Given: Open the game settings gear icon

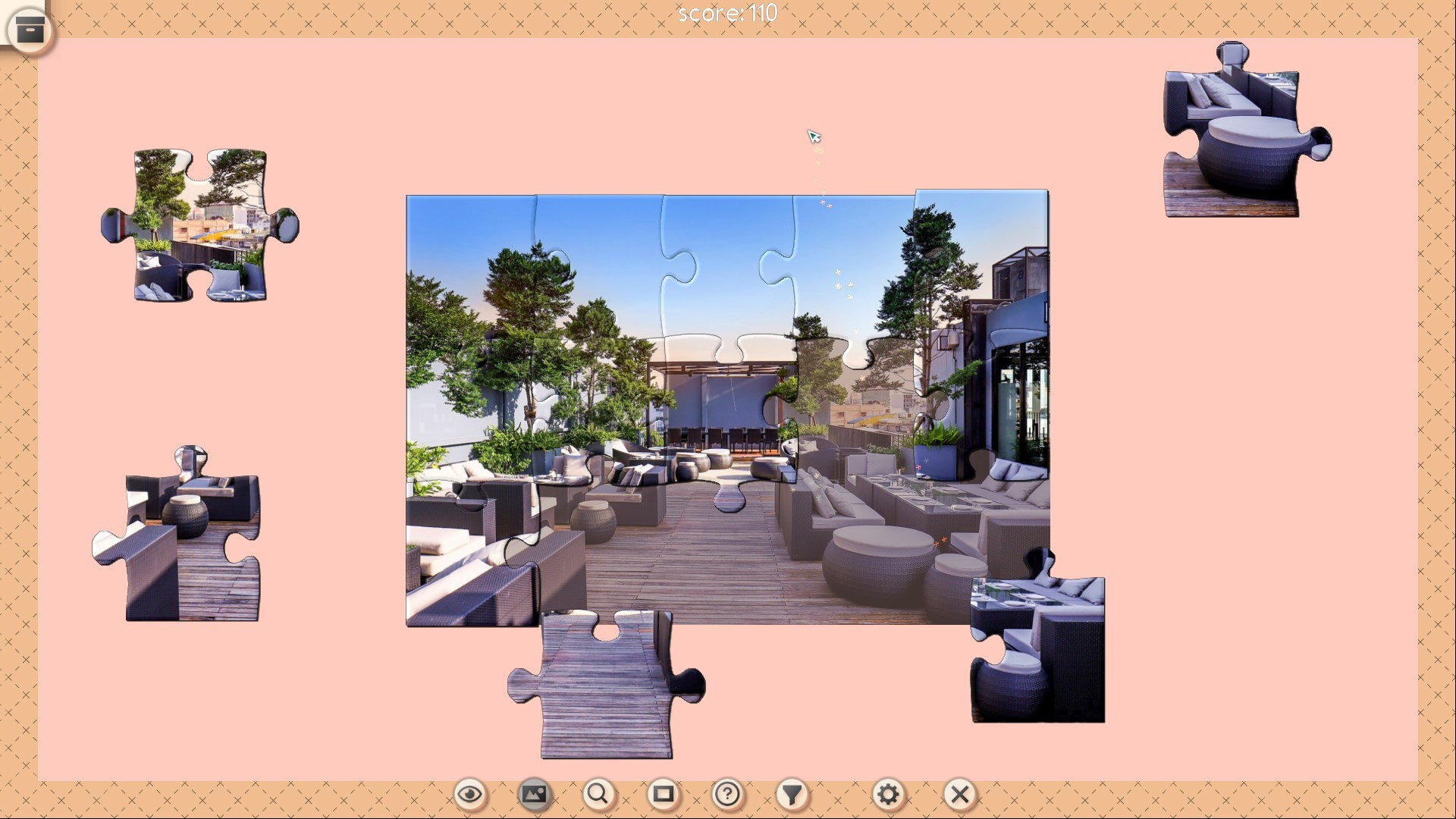Looking at the screenshot, I should 887,793.
